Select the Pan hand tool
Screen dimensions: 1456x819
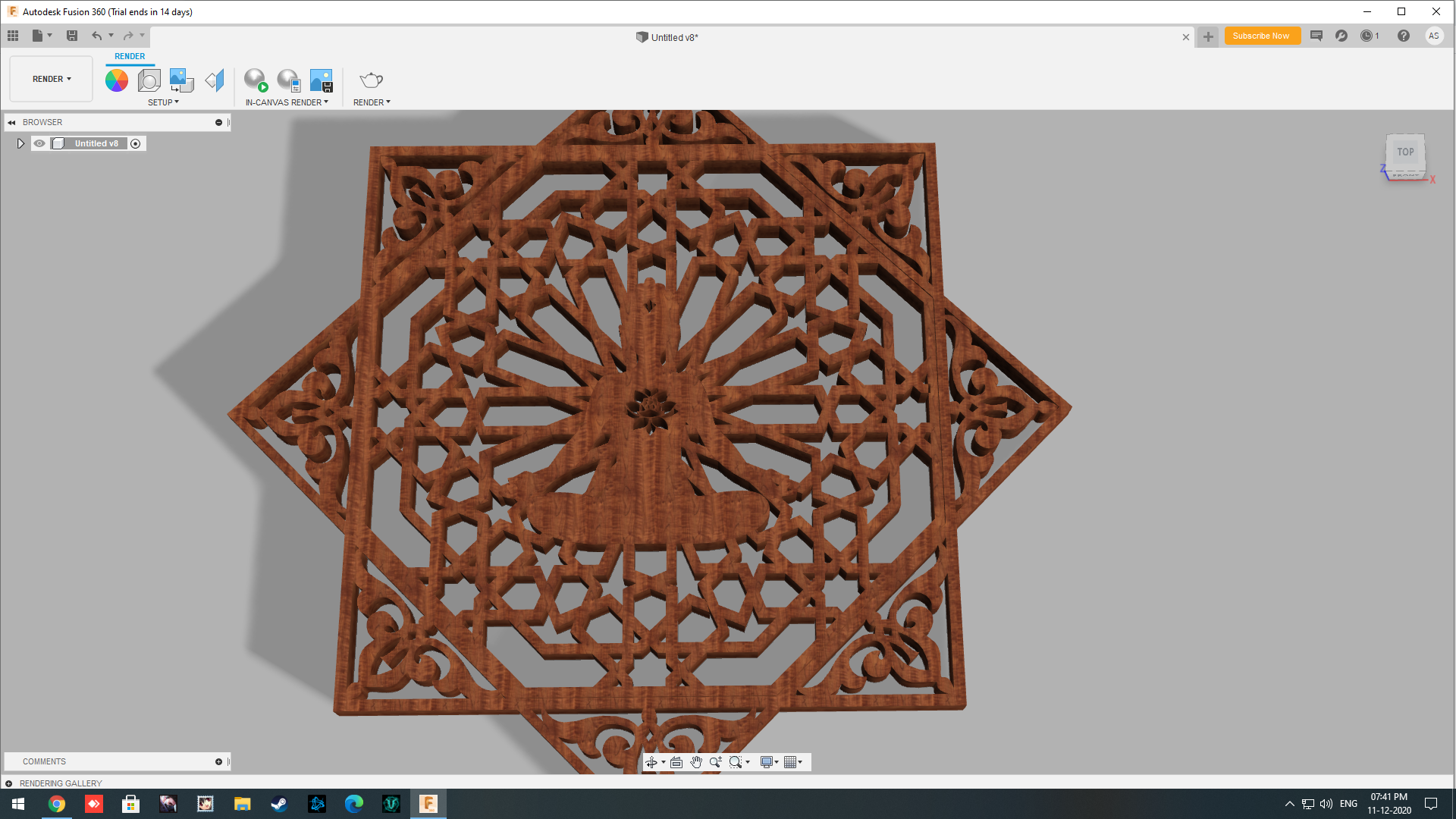[696, 762]
